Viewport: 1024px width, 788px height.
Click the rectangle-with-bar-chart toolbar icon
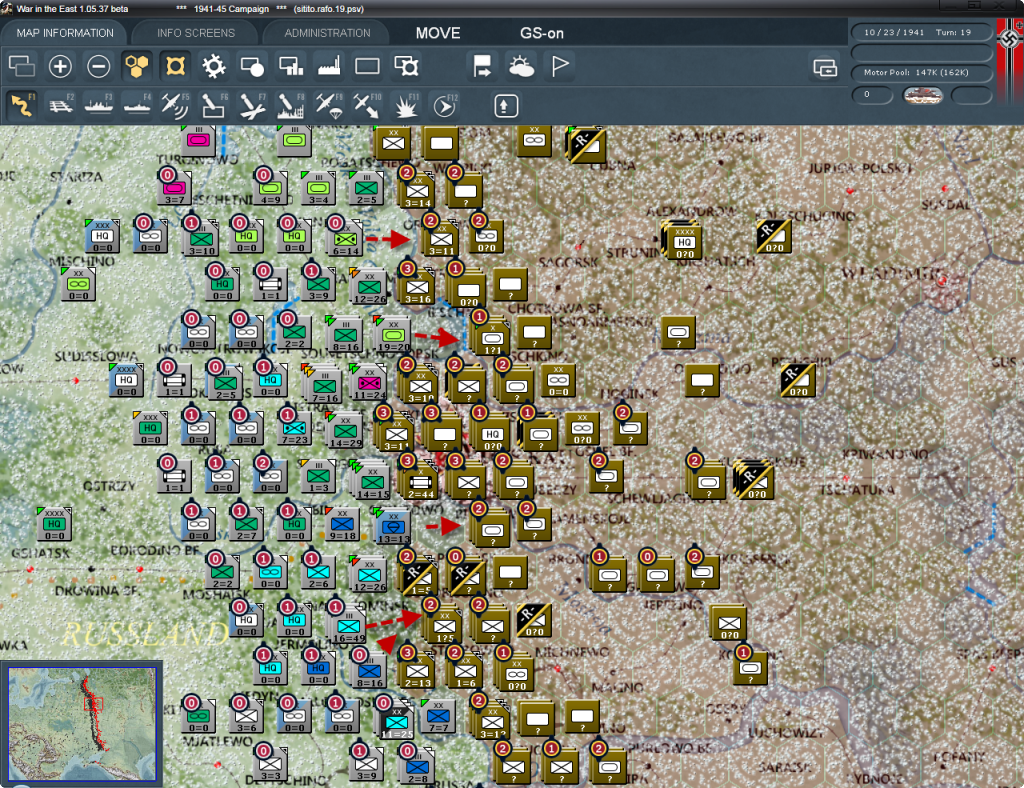(291, 66)
